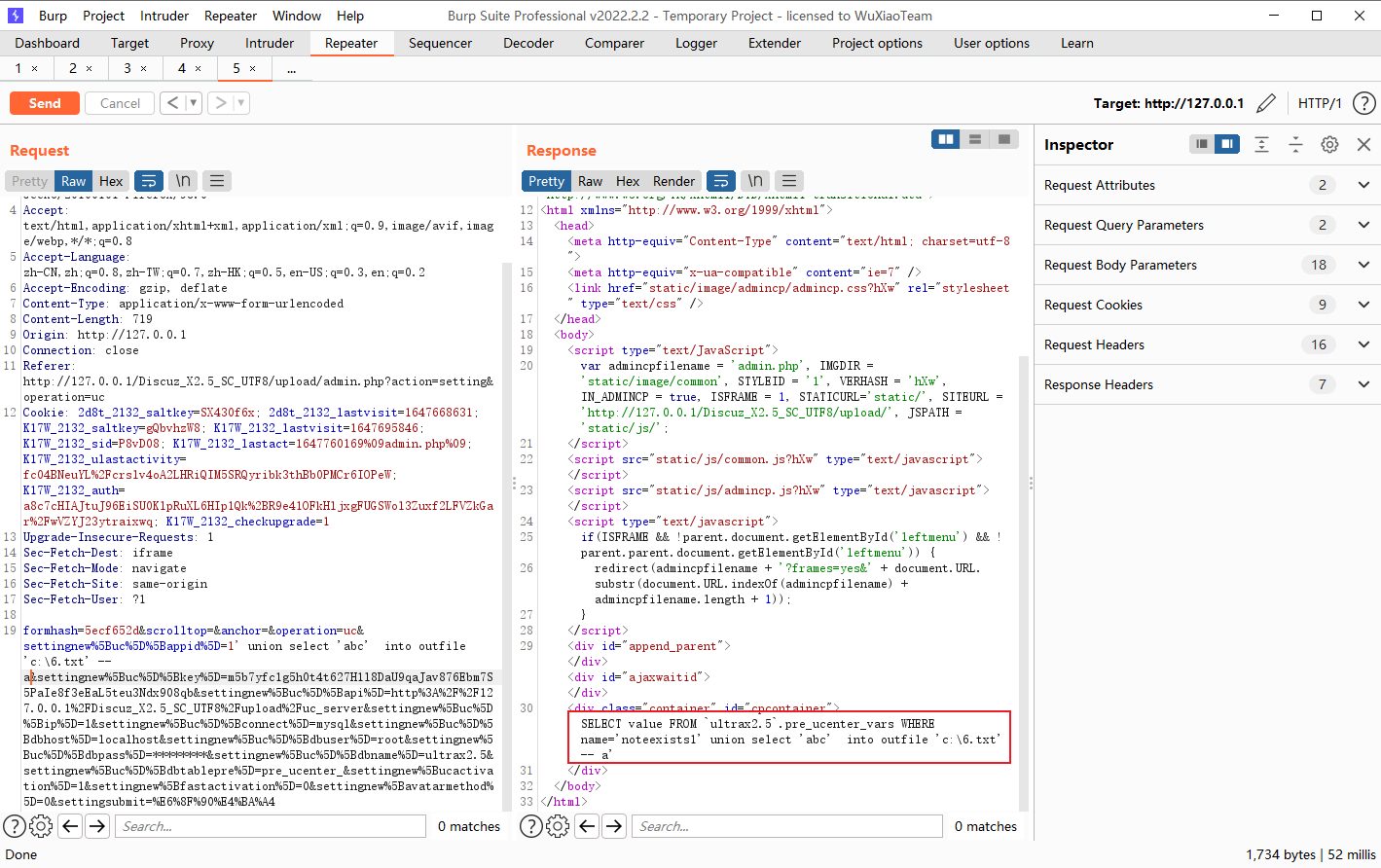The width and height of the screenshot is (1381, 868).
Task: Go to previous match in Response search
Action: pos(587,826)
